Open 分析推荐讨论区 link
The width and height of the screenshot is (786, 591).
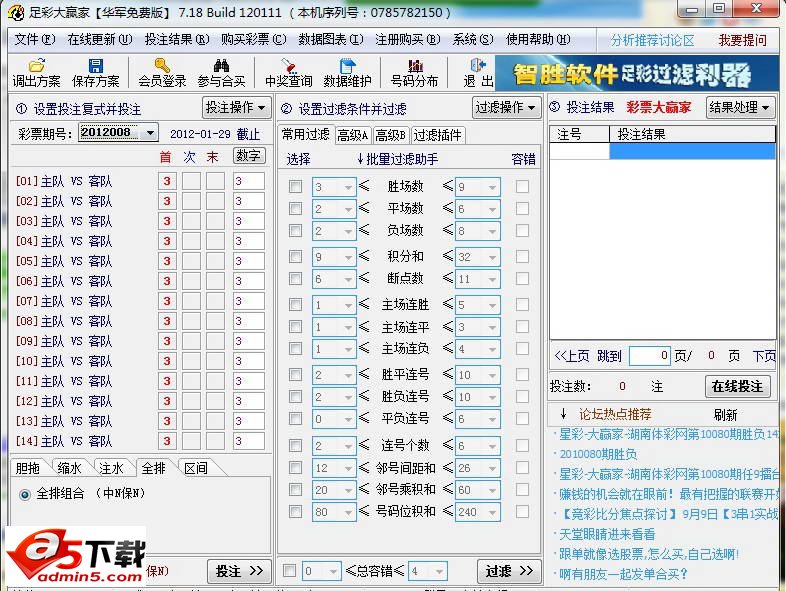point(652,41)
